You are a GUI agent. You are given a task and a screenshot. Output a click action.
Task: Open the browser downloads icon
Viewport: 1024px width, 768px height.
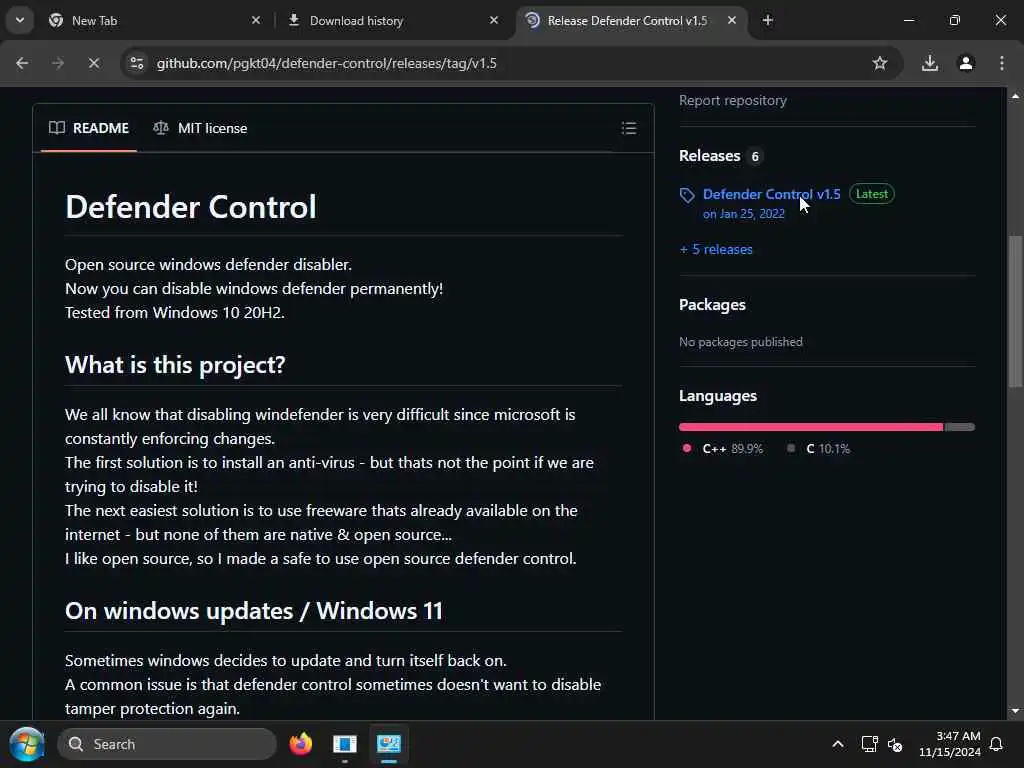click(929, 63)
